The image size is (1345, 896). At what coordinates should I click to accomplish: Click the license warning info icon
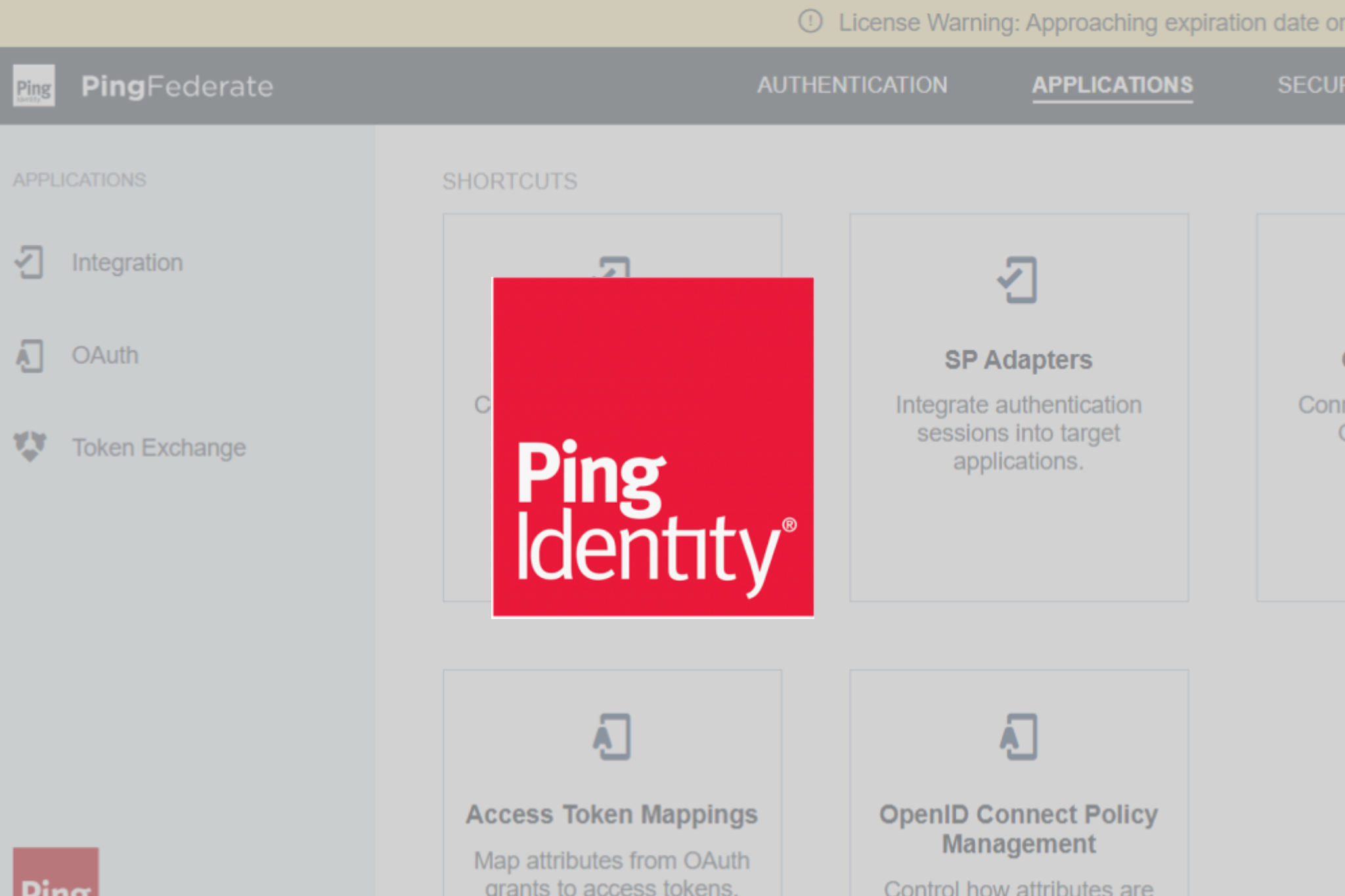click(x=810, y=22)
